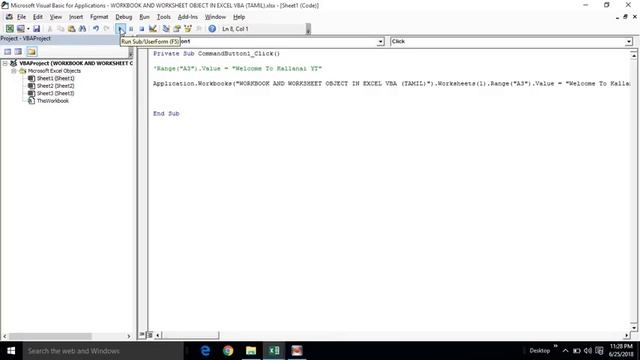
Task: Click the Application.Workbooks code line
Action: click(x=391, y=84)
